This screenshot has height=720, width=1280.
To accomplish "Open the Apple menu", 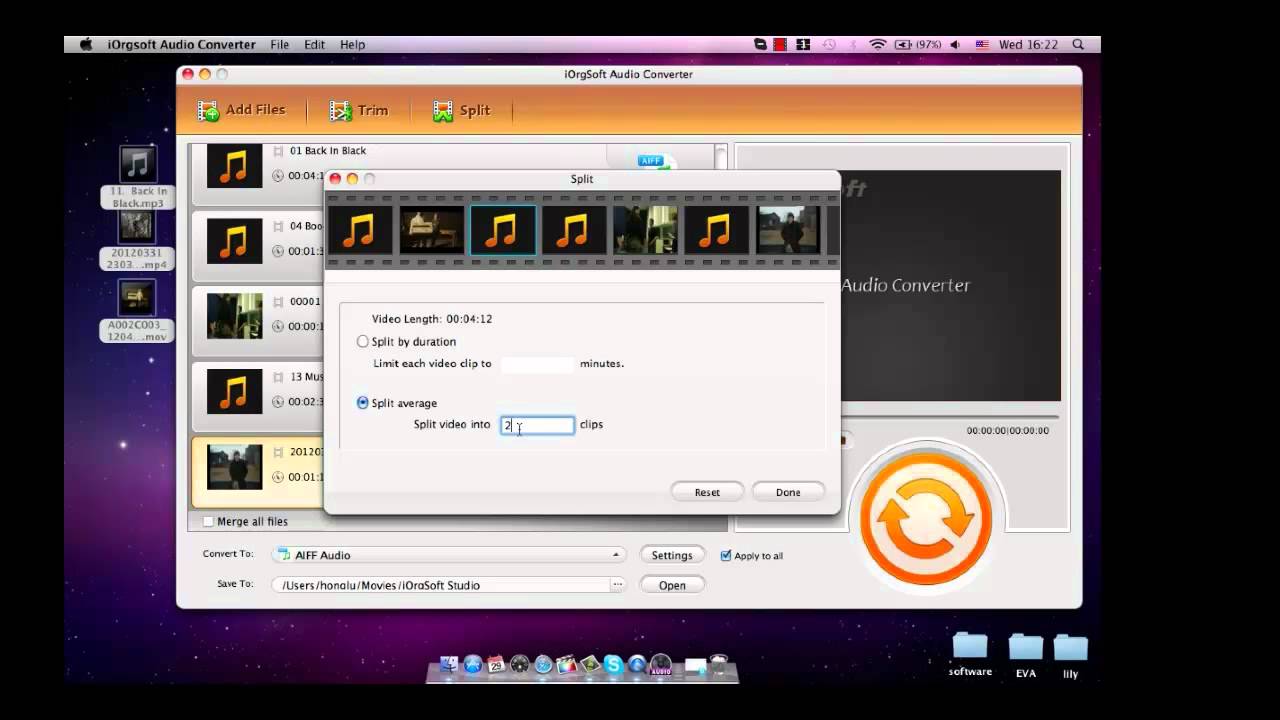I will pyautogui.click(x=86, y=45).
